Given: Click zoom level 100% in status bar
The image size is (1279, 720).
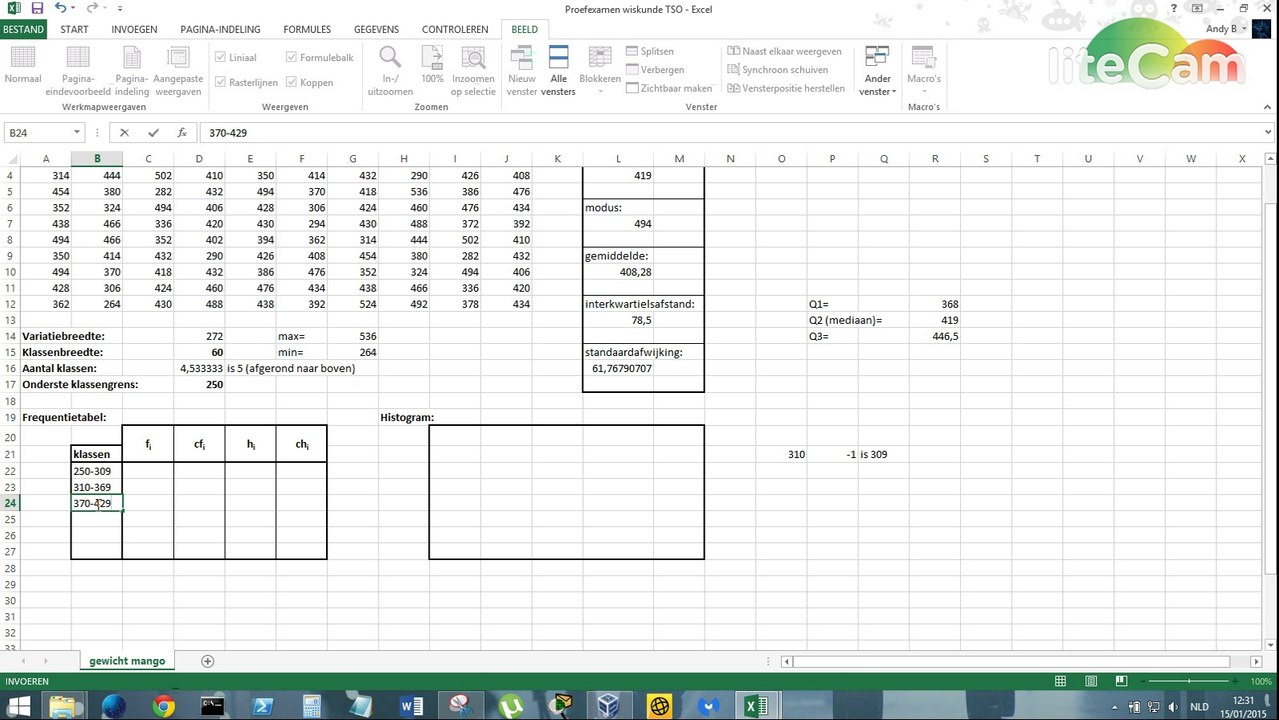Looking at the screenshot, I should [x=1260, y=681].
